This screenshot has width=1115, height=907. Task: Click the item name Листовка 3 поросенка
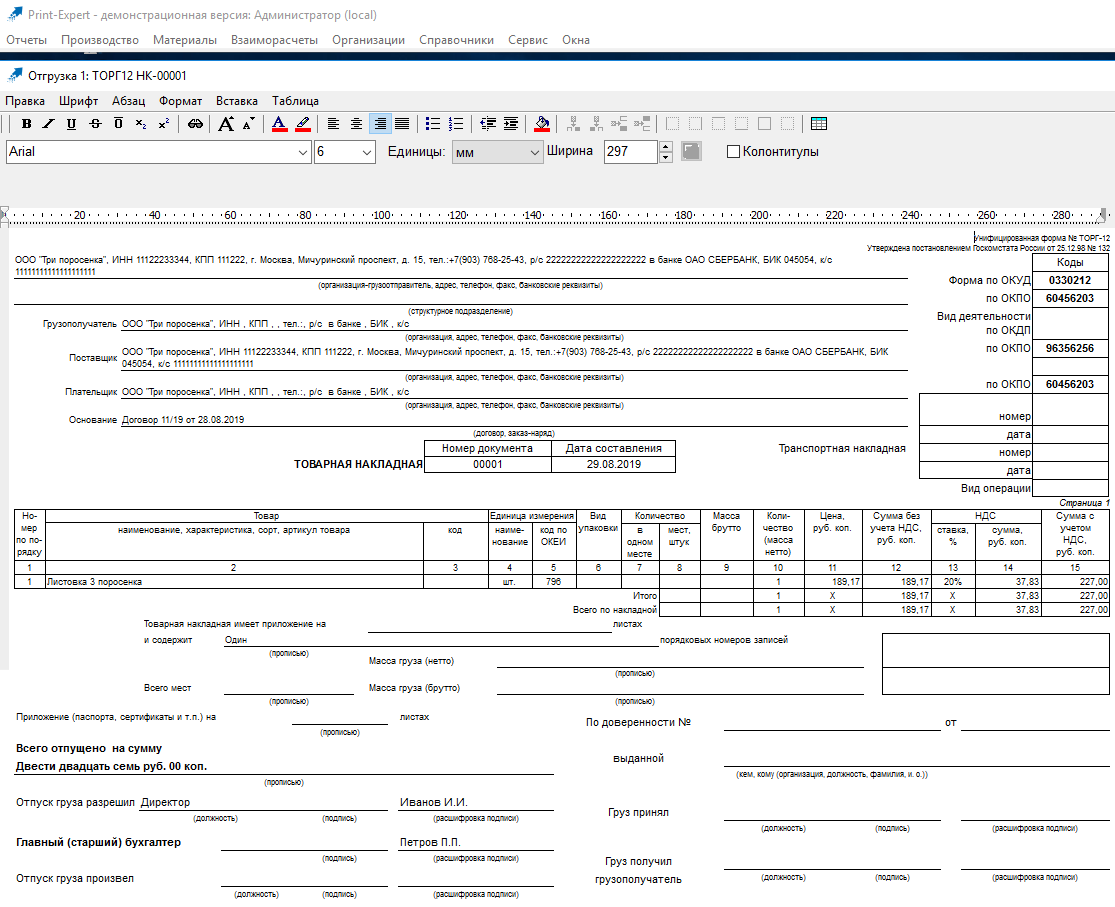tap(95, 582)
